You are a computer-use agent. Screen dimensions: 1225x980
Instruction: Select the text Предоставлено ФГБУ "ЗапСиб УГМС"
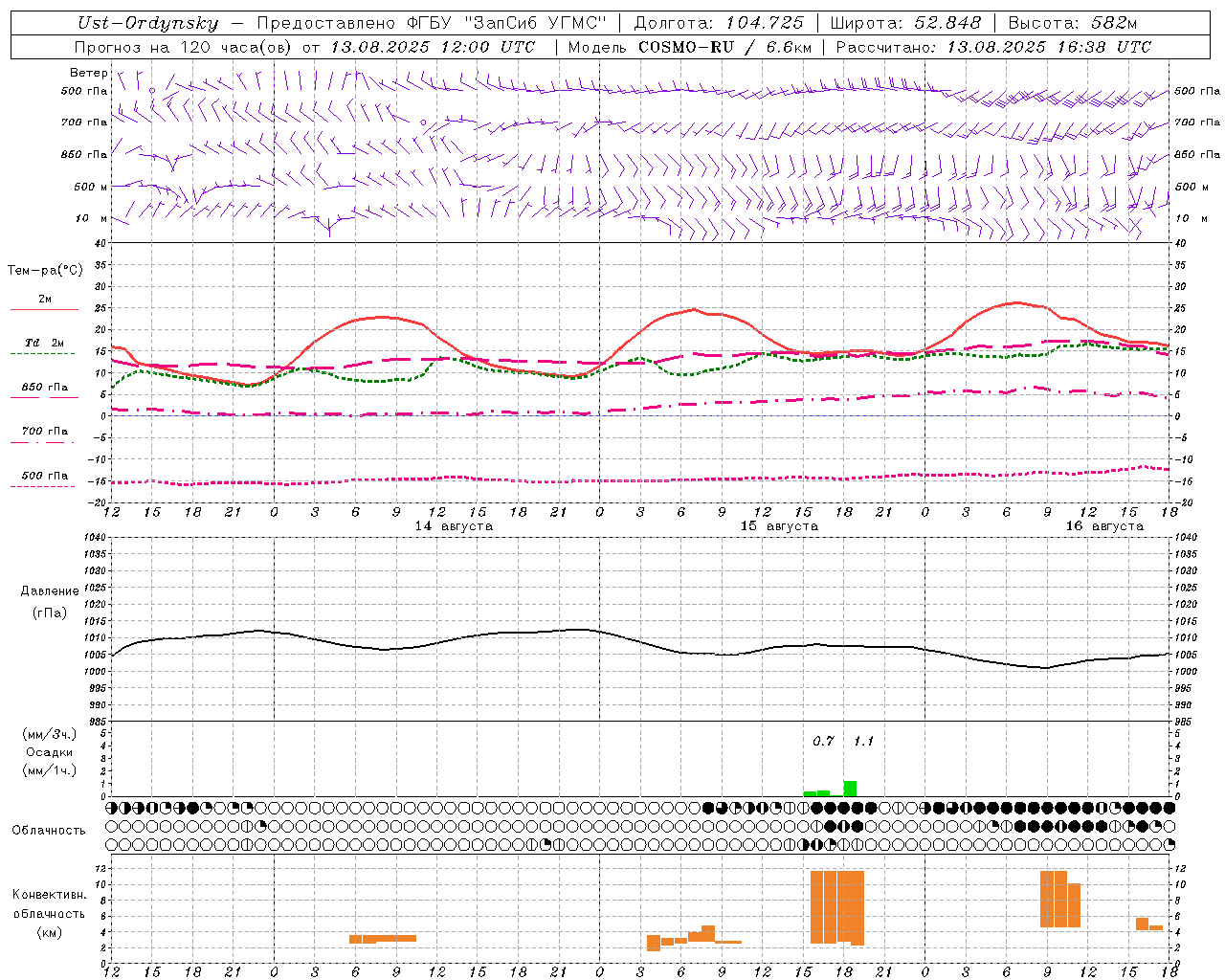tap(433, 23)
